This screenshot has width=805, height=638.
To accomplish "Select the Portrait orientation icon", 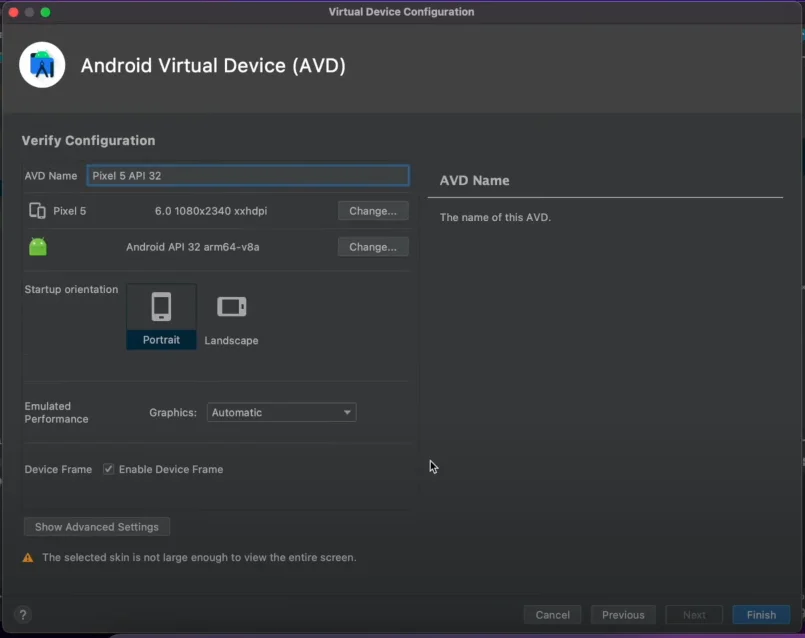I will [x=161, y=307].
